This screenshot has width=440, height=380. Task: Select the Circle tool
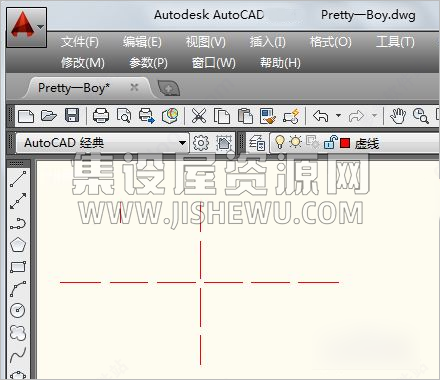18,310
